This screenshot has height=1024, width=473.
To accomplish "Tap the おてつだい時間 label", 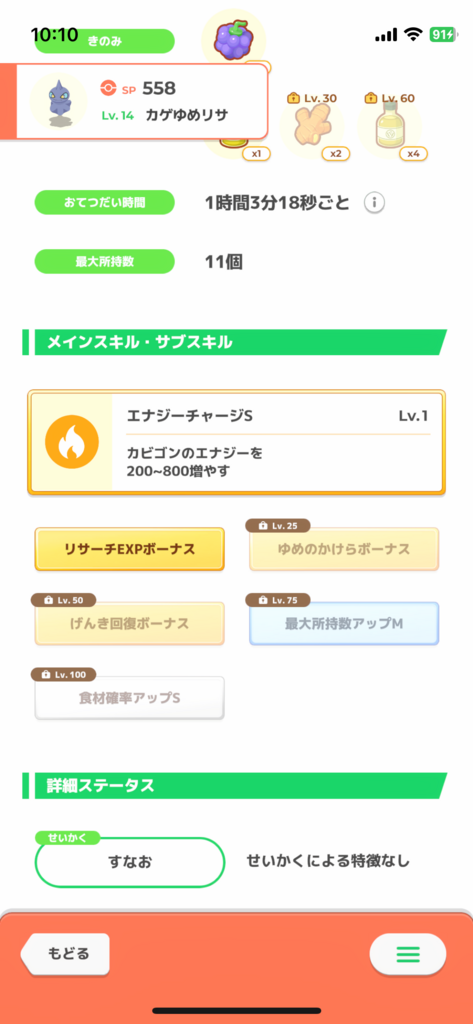I will 105,202.
